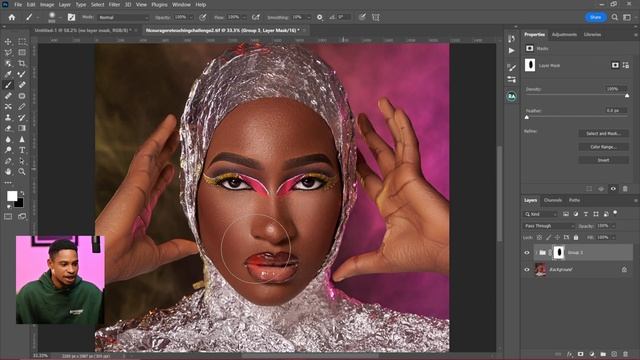Select the Hand tool
The width and height of the screenshot is (640, 360).
point(8,171)
